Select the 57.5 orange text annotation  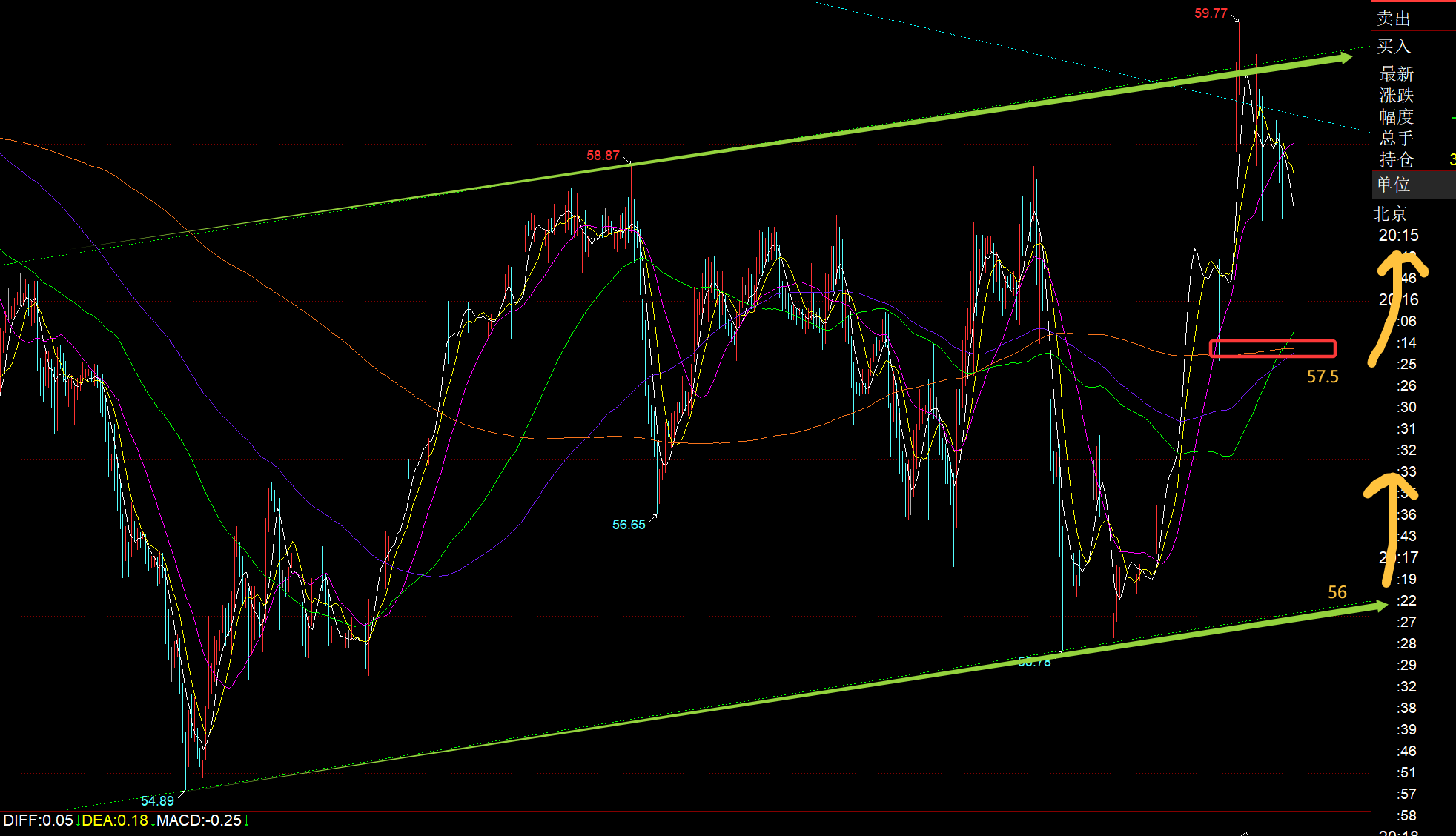[x=1323, y=377]
